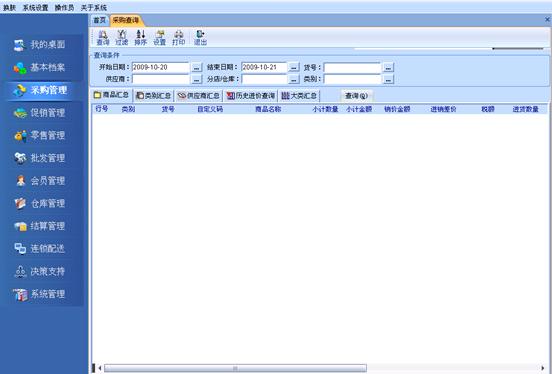This screenshot has height=374, width=552.
Task: Click the 查询 toolbar icon
Action: [103, 38]
